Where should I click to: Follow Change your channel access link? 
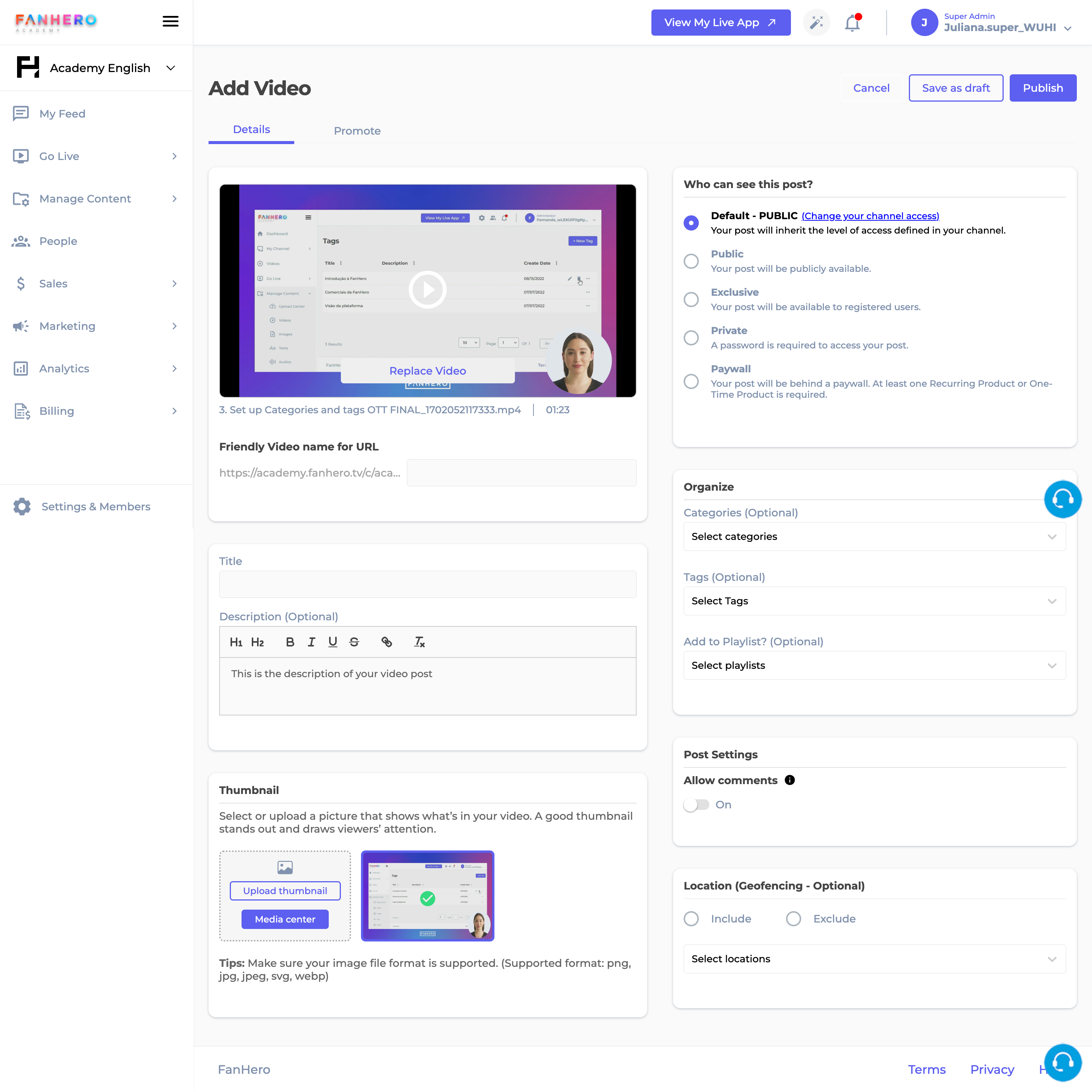click(870, 216)
